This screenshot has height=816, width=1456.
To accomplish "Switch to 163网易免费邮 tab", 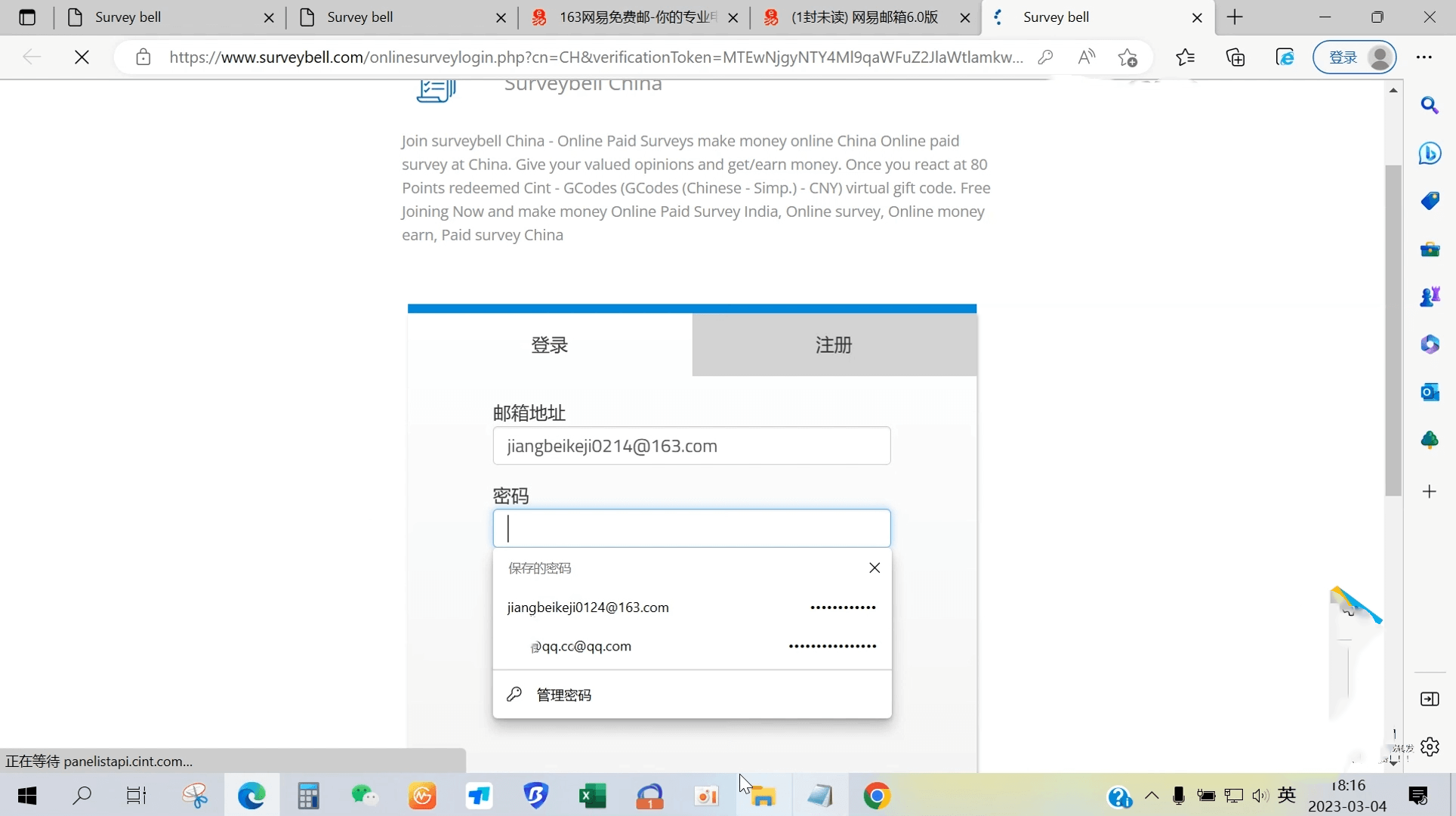I will (x=634, y=17).
